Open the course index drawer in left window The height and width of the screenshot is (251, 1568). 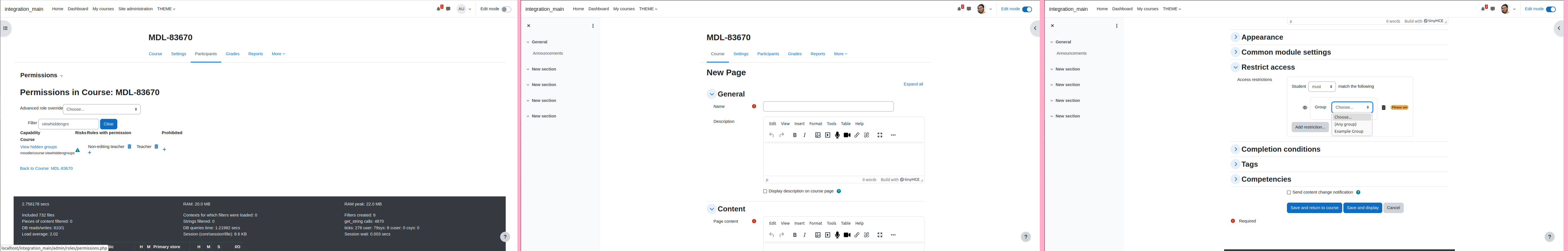(x=6, y=28)
